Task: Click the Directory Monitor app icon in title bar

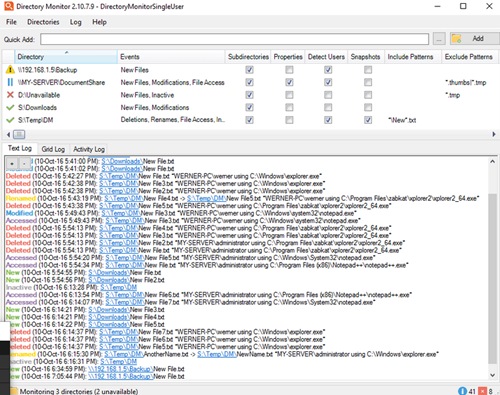Action: point(9,6)
